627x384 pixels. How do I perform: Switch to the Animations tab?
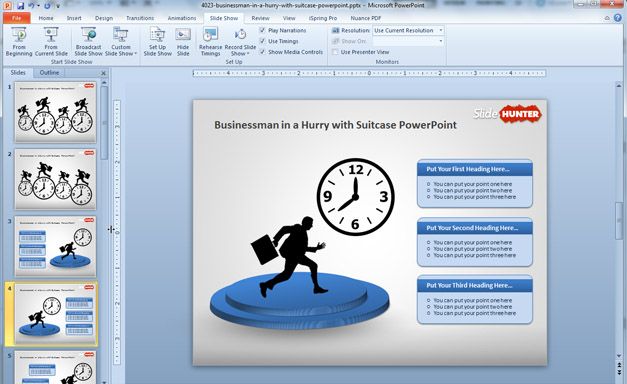(x=182, y=18)
